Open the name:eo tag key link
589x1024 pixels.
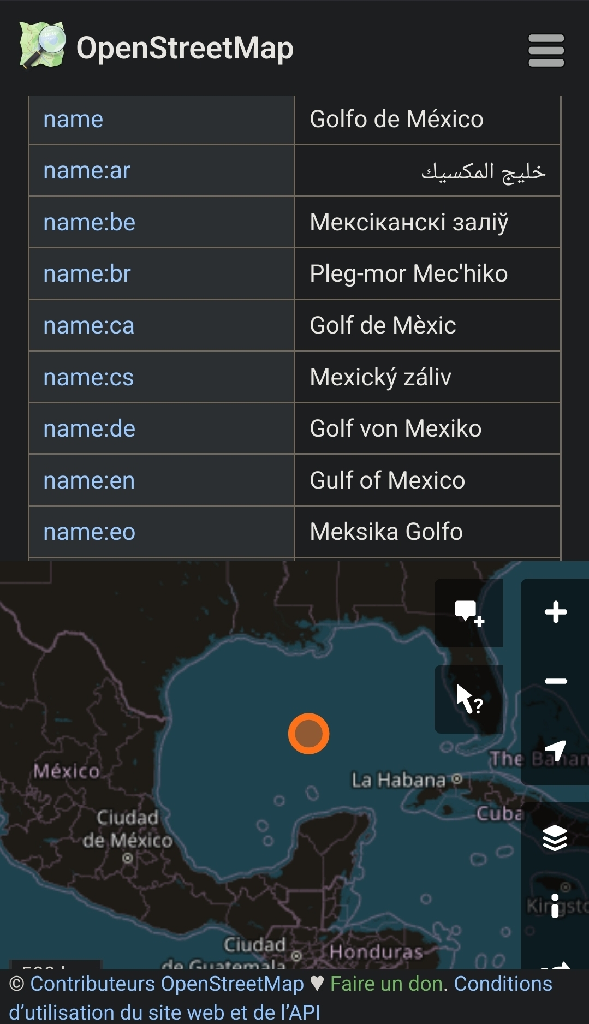coord(89,532)
